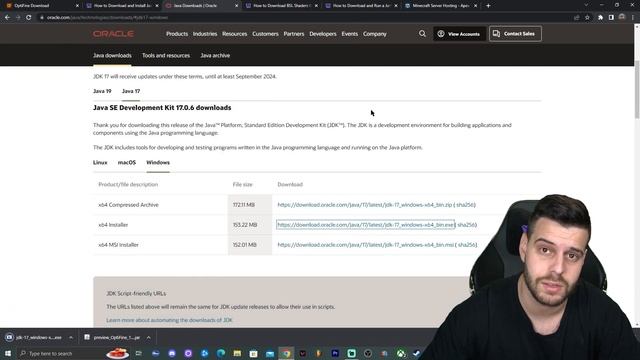Open the Java archive tab
This screenshot has height=360, width=640.
215,56
